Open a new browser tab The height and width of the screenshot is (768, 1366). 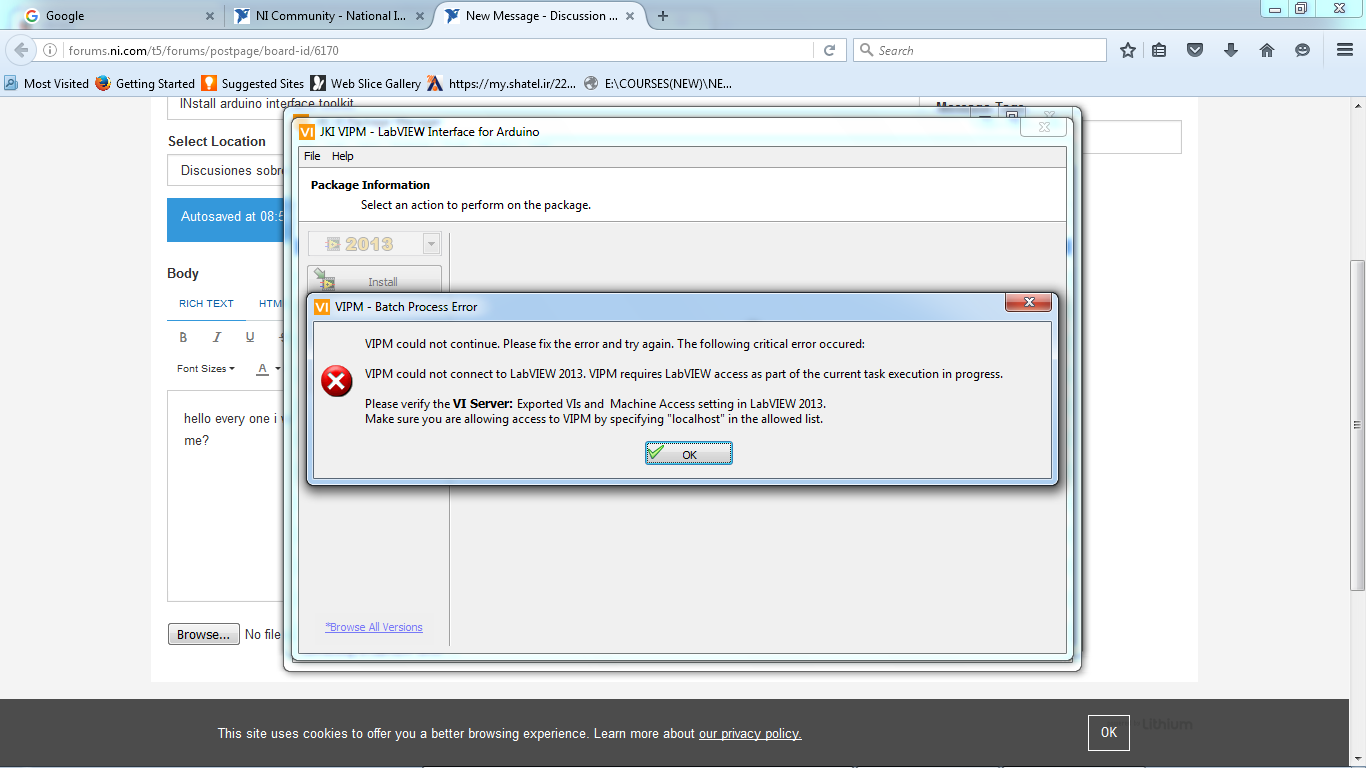point(663,16)
